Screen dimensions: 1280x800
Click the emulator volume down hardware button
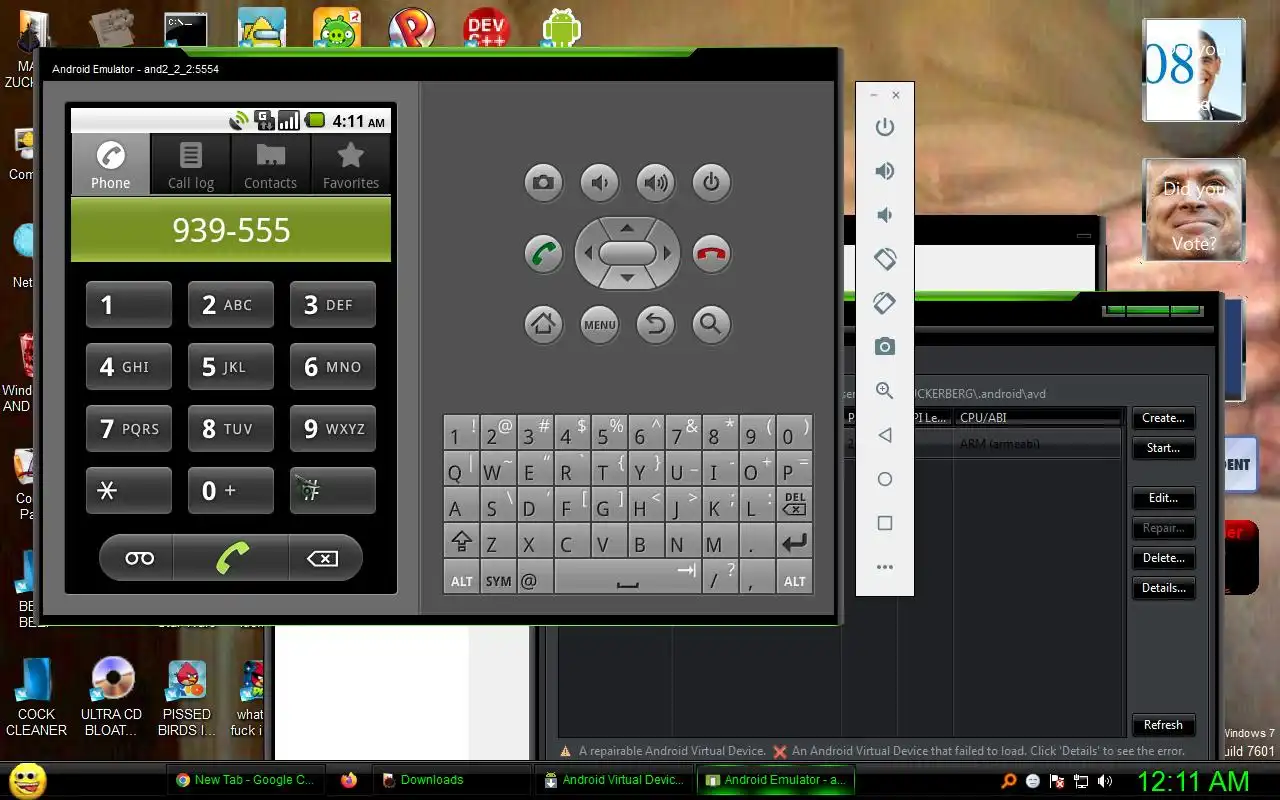pyautogui.click(x=600, y=182)
